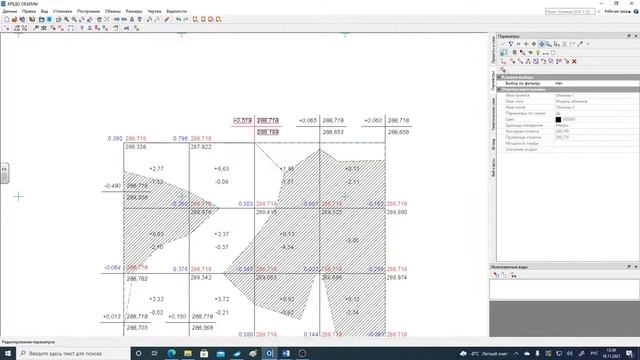Viewport: 640px width, 360px height.
Task: Open the Размеры menu
Action: point(134,11)
